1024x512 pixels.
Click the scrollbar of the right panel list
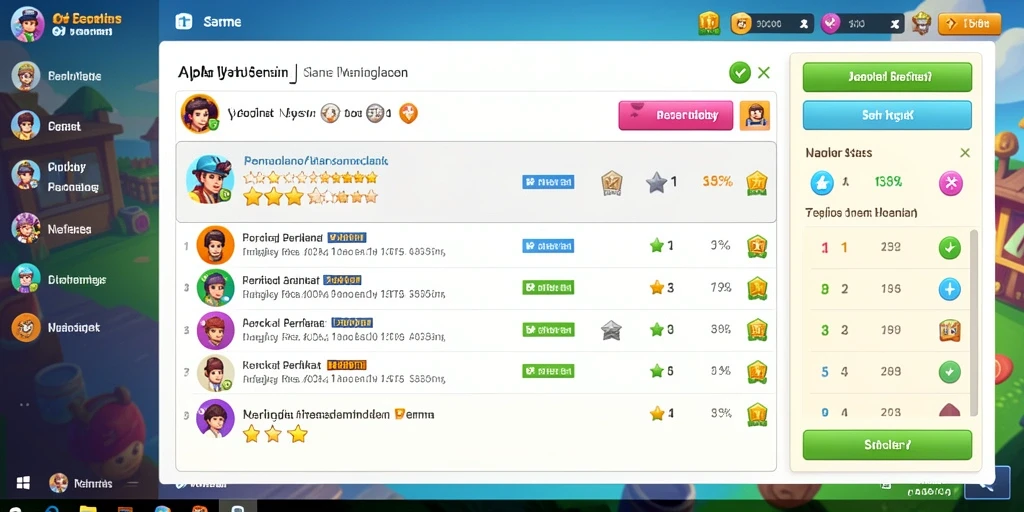click(x=974, y=323)
